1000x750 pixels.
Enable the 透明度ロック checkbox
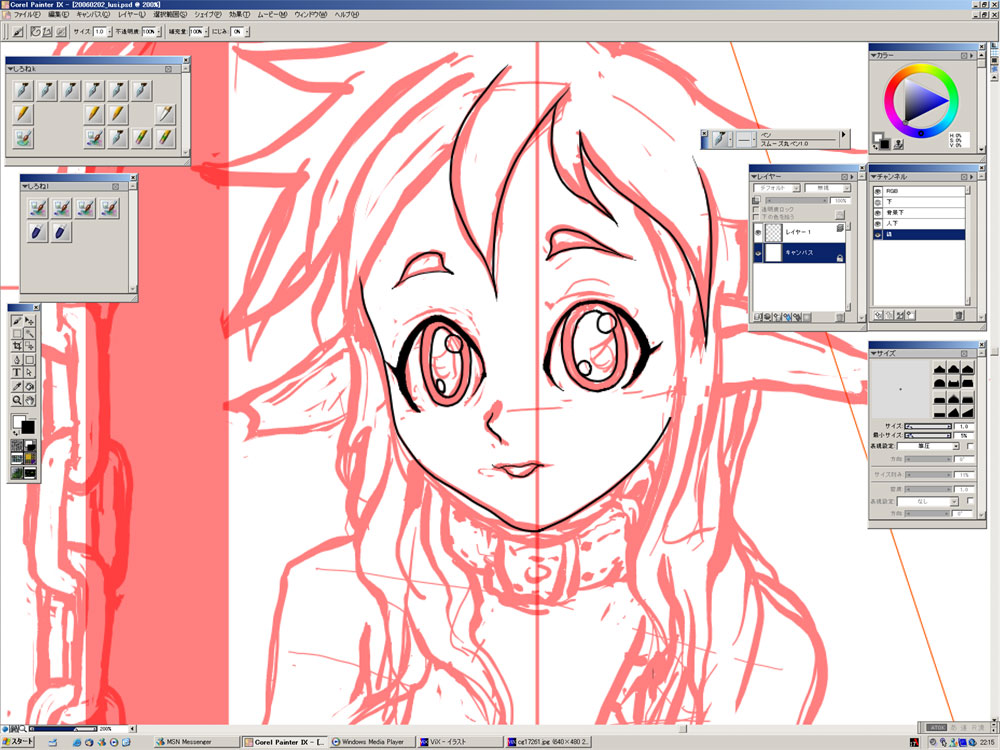coord(756,209)
